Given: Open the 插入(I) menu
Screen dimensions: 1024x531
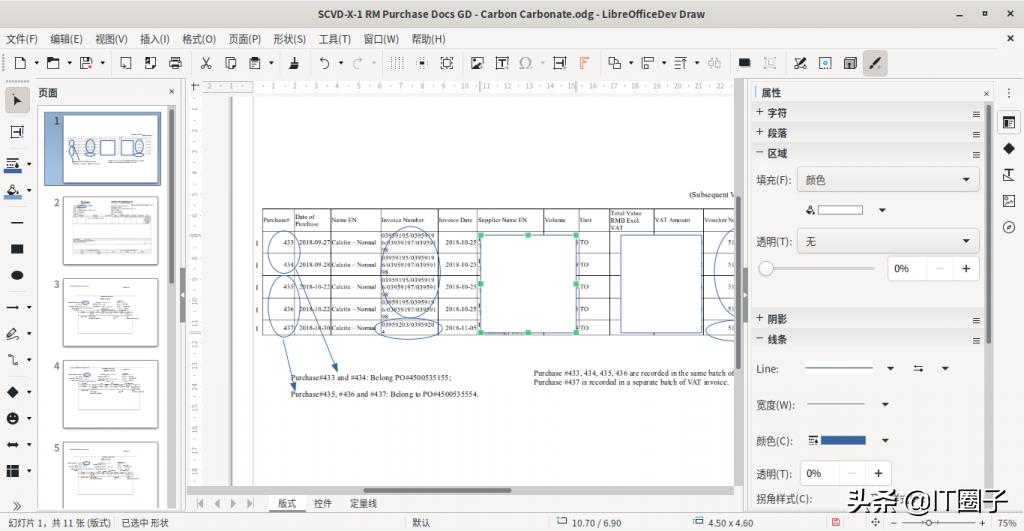Looking at the screenshot, I should pos(155,39).
